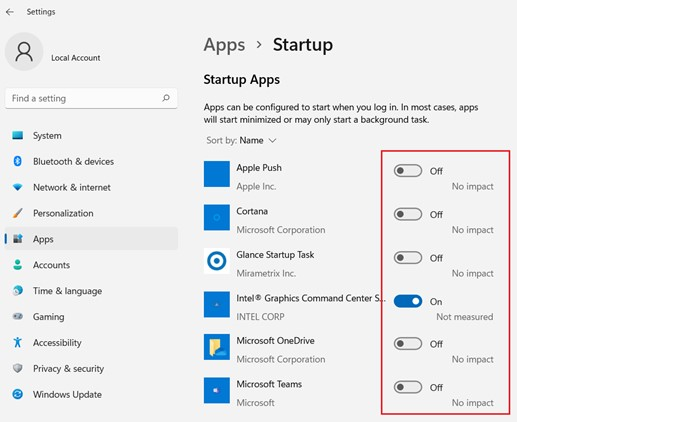696x422 pixels.
Task: Turn on Microsoft Teams startup toggle
Action: [408, 387]
